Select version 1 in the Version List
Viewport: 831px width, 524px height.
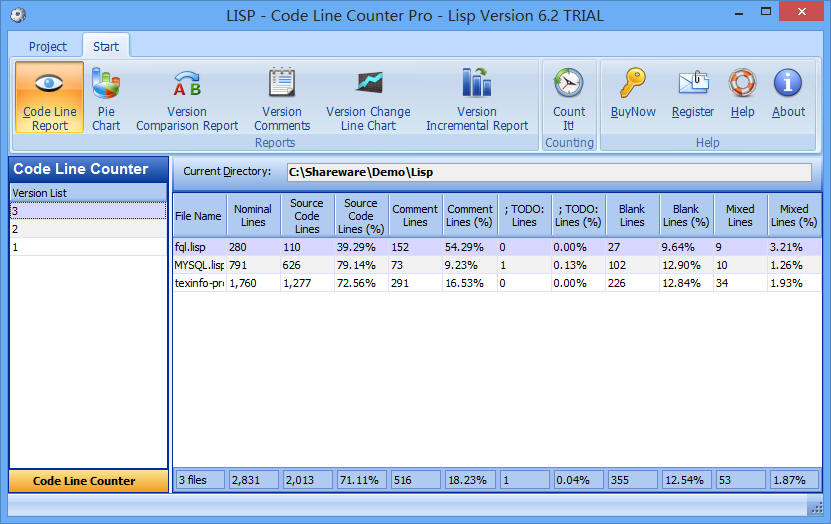pos(88,247)
